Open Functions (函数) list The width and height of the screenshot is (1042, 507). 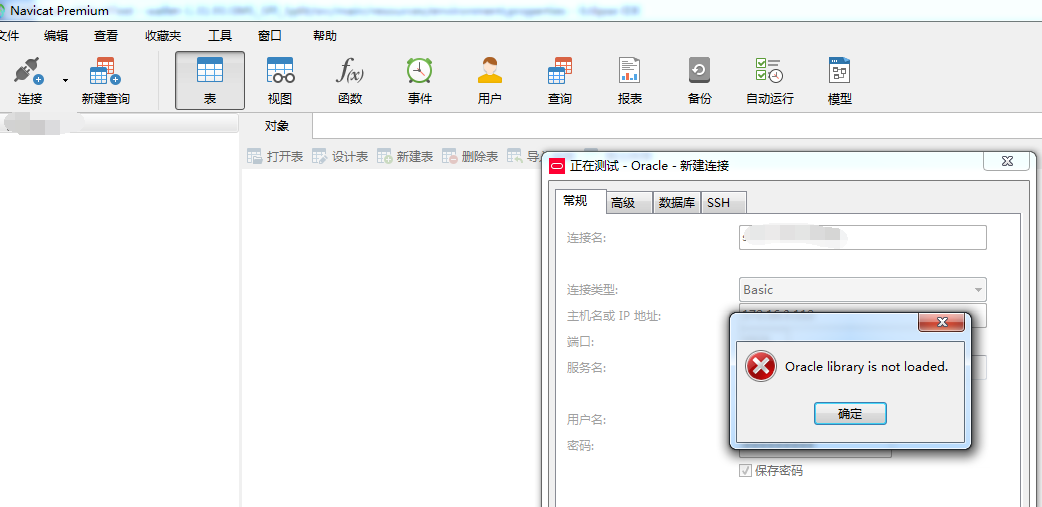350,80
